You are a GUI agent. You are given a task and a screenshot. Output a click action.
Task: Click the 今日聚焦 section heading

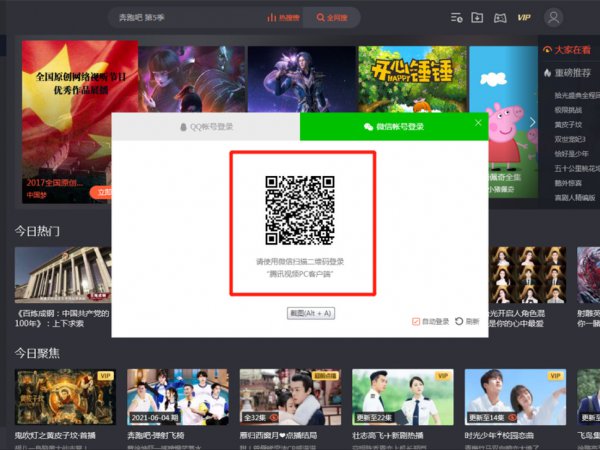pos(37,353)
